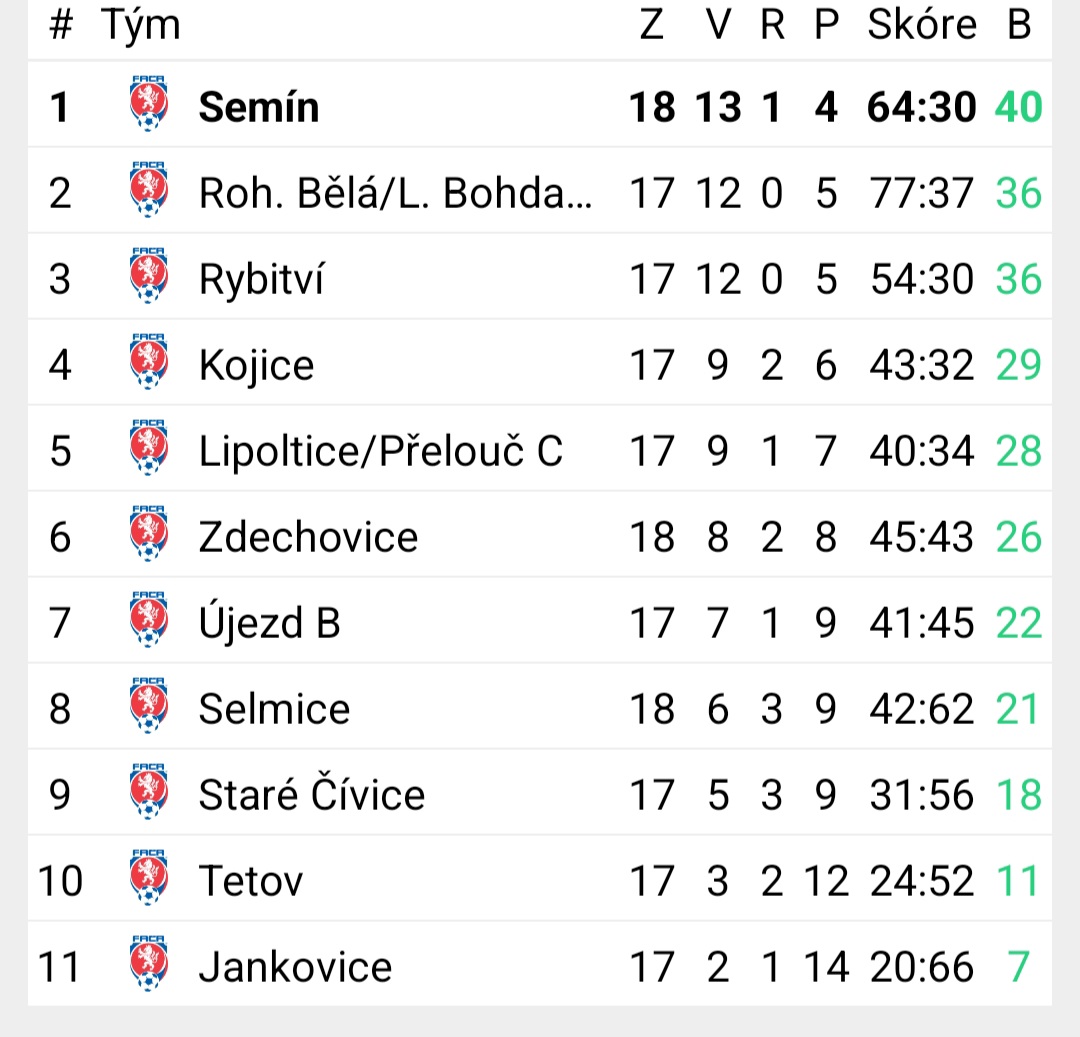Tap the Zdechovice team crest icon
The height and width of the screenshot is (1037, 1080).
coord(148,534)
